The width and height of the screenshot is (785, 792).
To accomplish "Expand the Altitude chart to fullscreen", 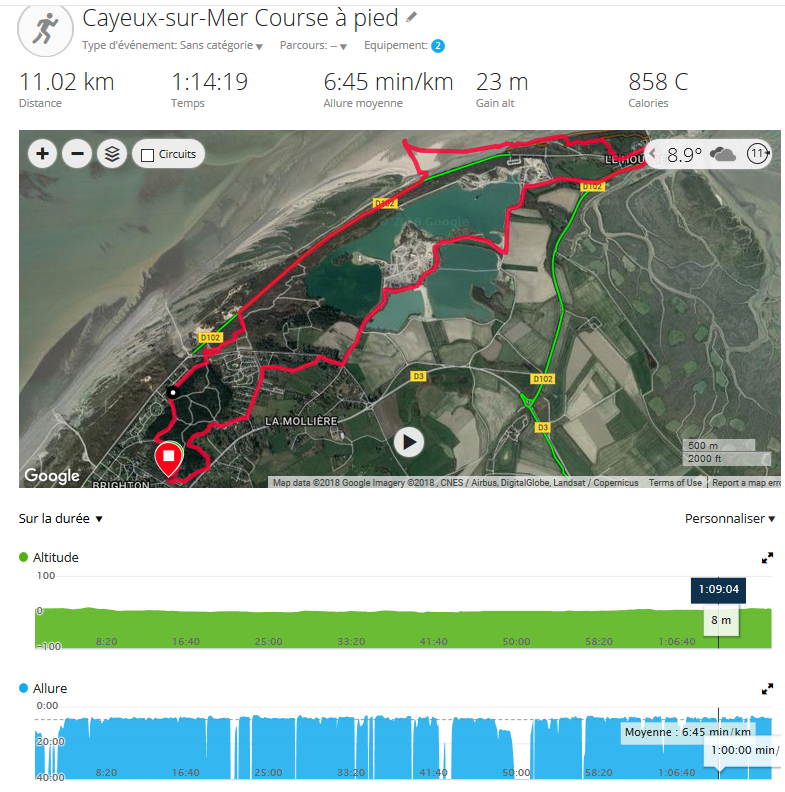I will point(767,558).
